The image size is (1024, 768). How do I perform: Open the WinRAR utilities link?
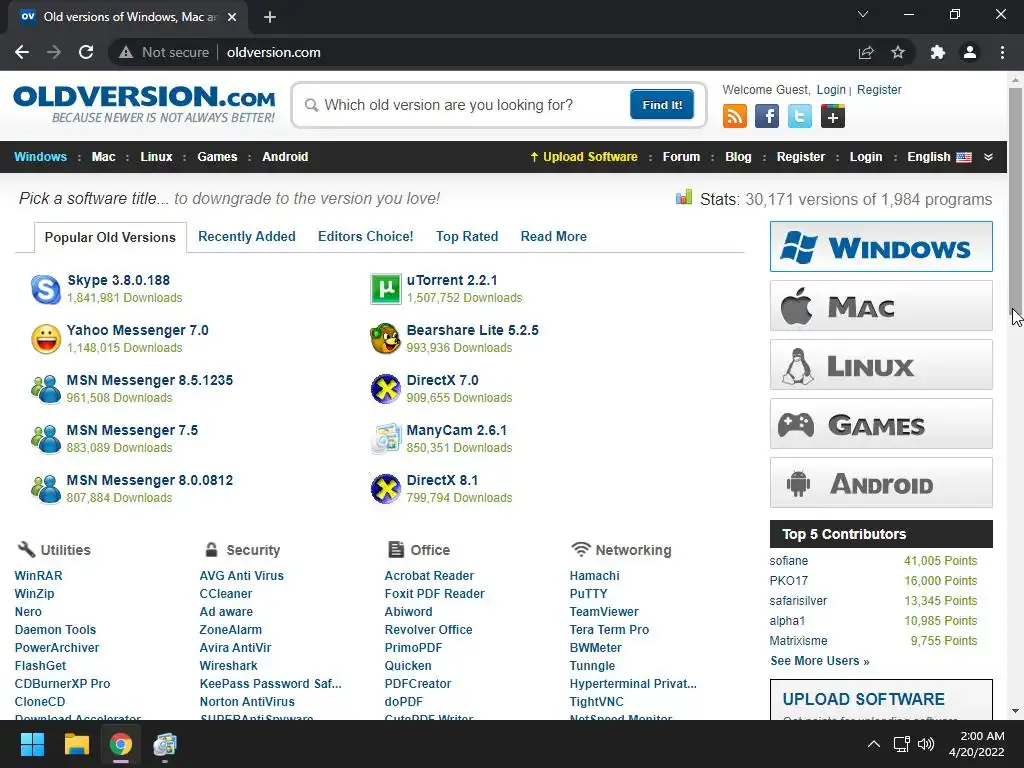tap(39, 576)
